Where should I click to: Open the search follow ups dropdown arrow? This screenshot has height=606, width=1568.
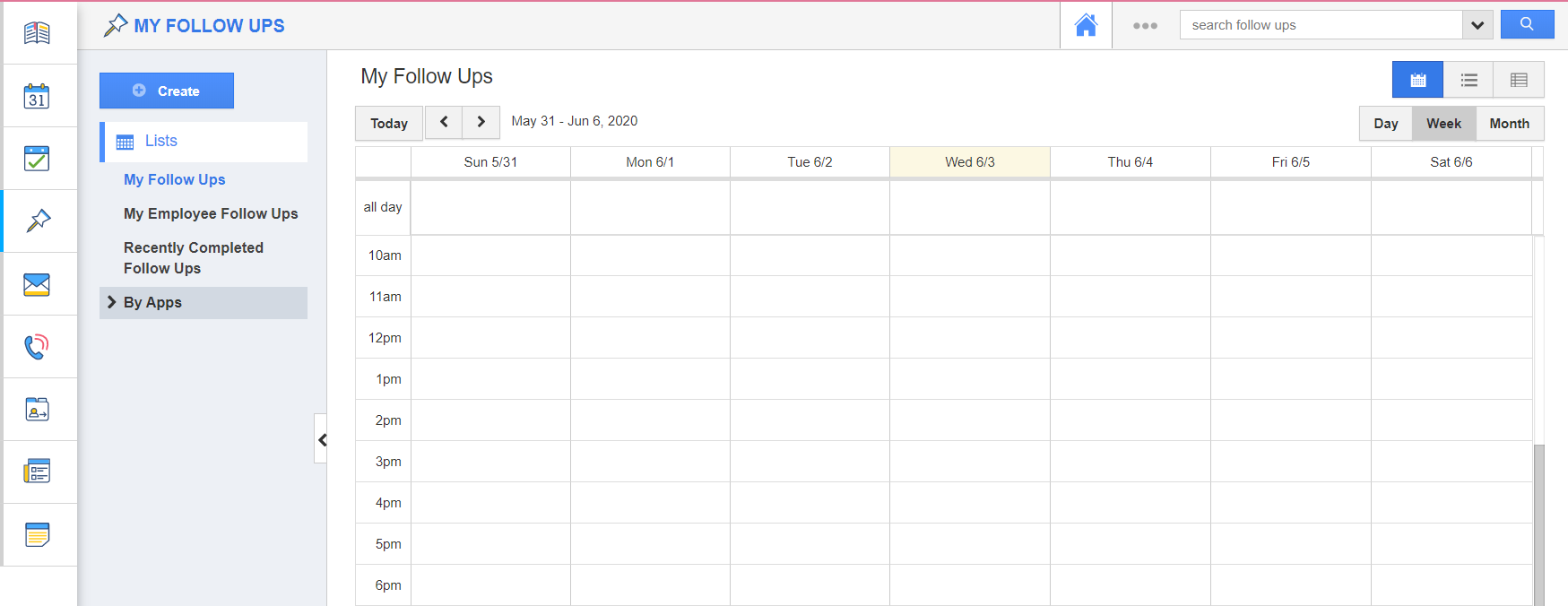pyautogui.click(x=1477, y=25)
